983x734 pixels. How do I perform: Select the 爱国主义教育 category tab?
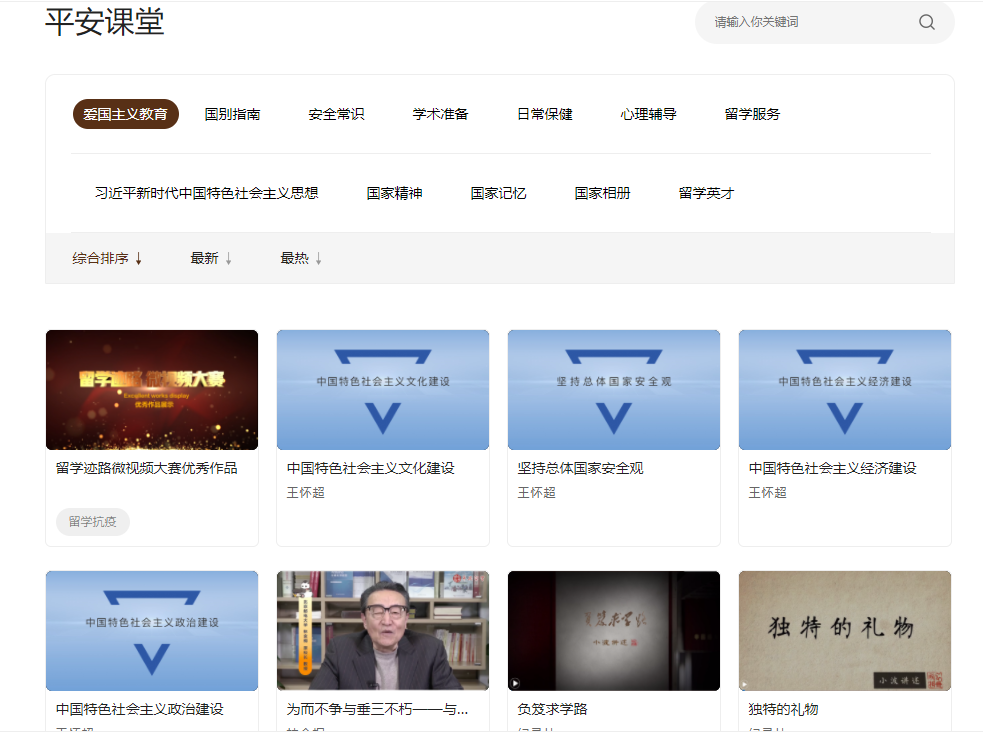(x=126, y=114)
